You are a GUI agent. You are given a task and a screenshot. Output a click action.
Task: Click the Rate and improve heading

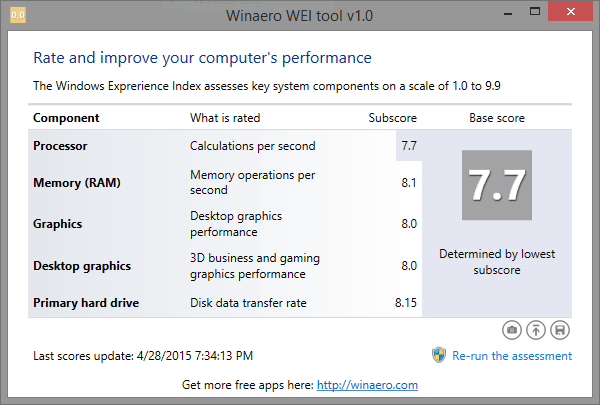(x=202, y=58)
